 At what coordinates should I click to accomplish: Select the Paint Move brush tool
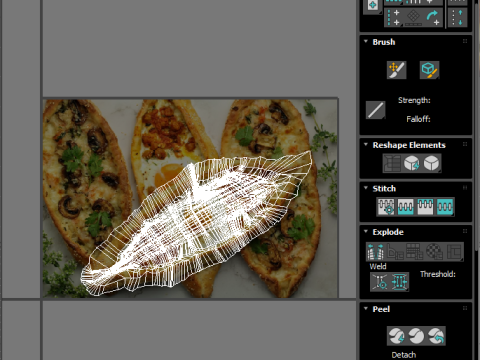[396, 70]
